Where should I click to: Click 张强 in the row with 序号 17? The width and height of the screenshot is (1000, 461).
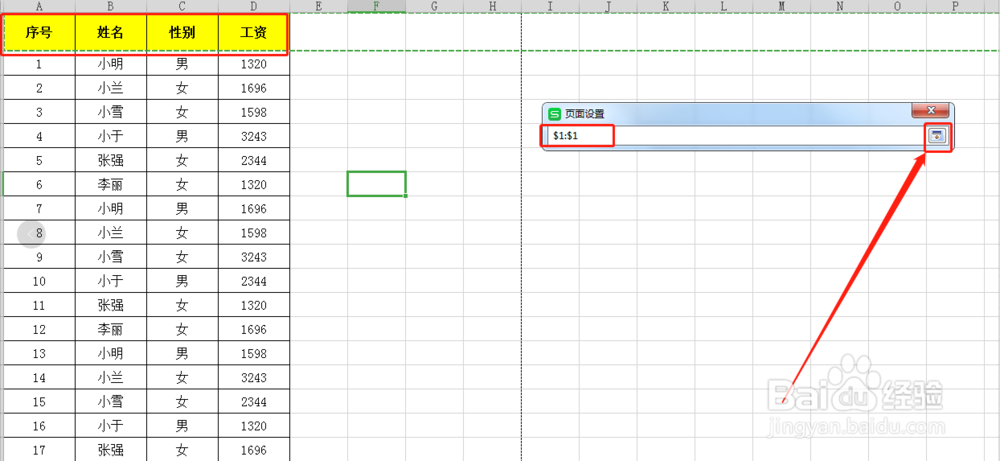click(110, 450)
